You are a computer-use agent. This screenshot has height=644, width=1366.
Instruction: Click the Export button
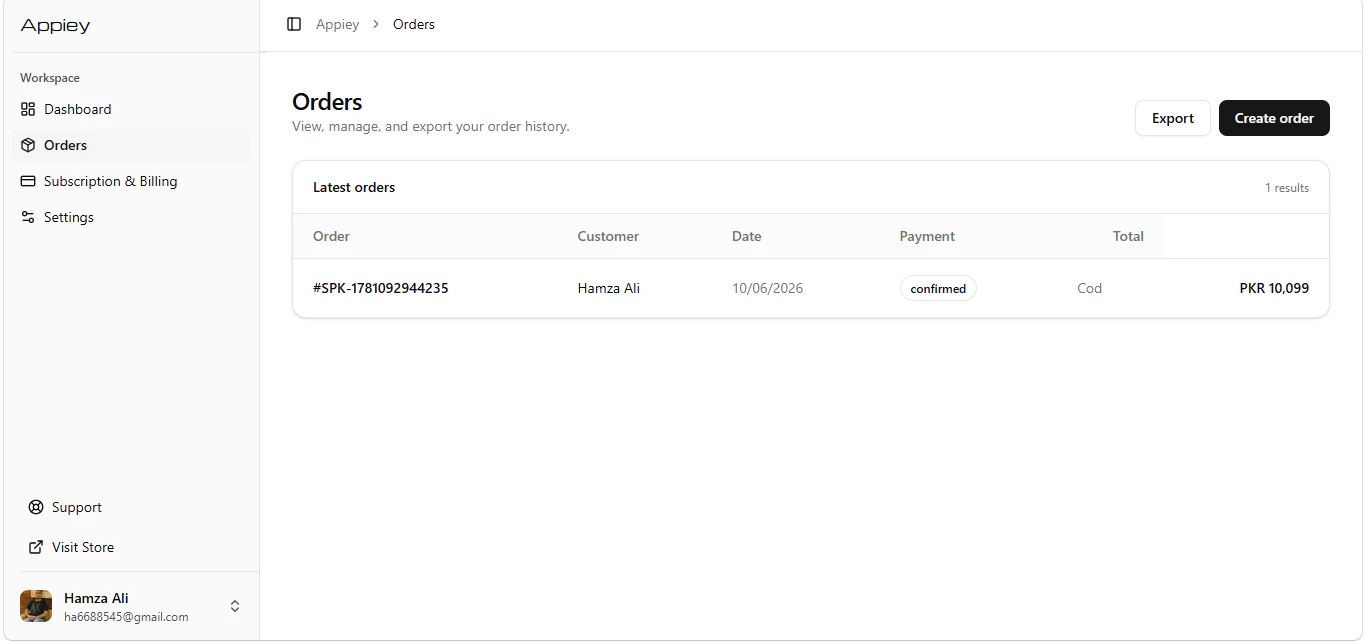[1173, 118]
